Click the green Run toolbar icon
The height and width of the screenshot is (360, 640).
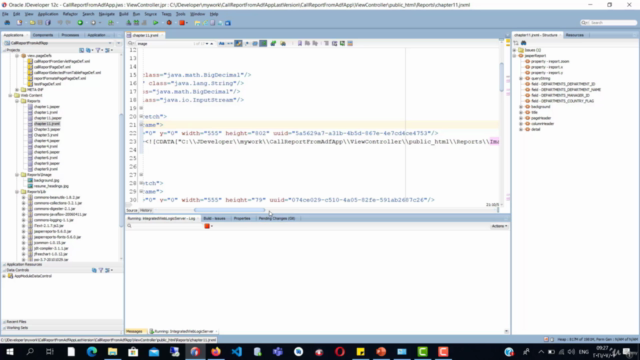156,23
